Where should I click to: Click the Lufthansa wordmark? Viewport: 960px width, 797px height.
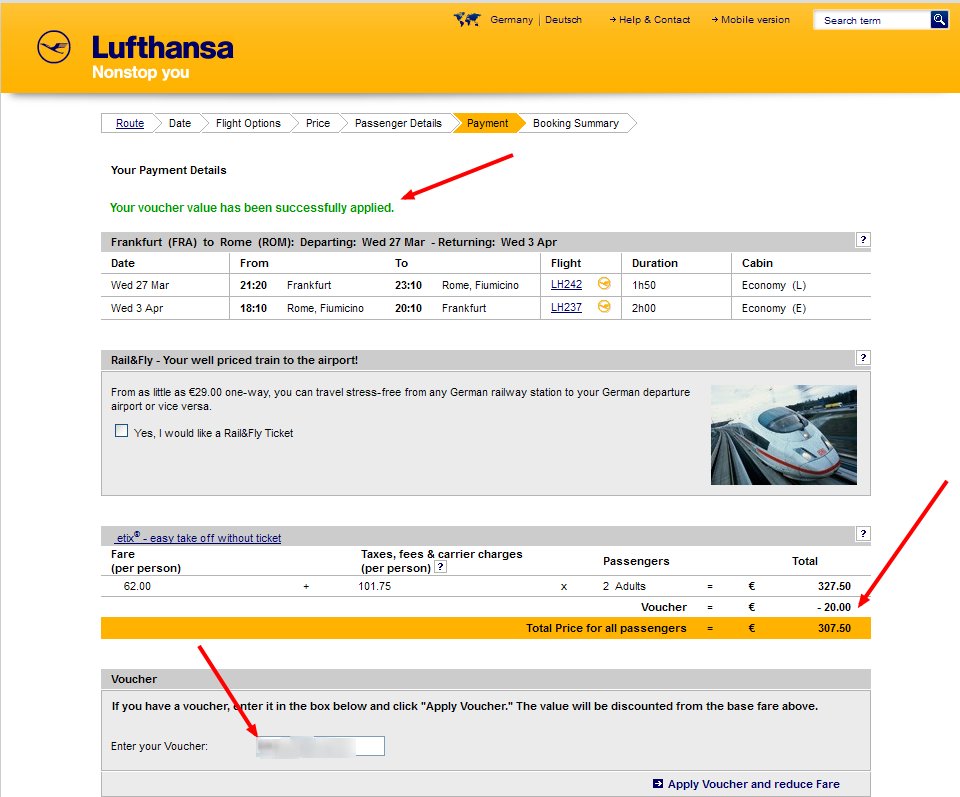coord(162,48)
